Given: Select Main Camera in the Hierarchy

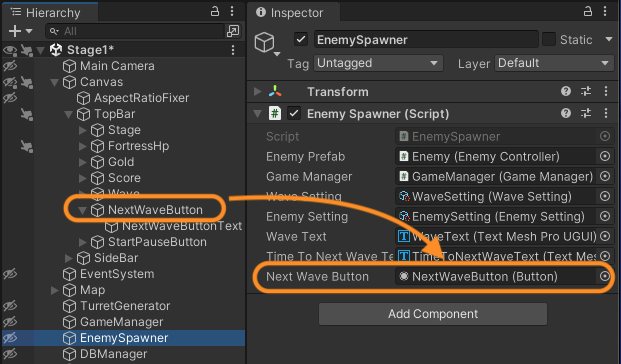Looking at the screenshot, I should coord(117,66).
